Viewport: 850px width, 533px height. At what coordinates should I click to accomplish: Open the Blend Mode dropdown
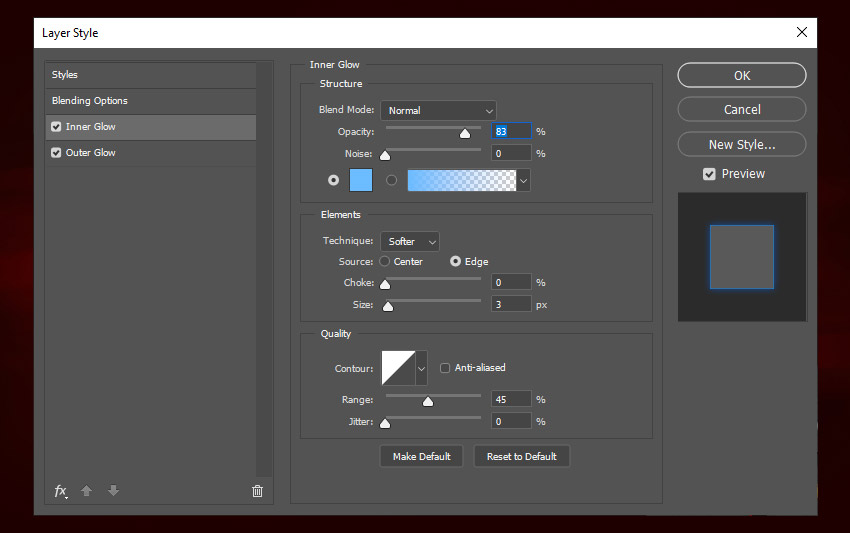click(438, 110)
